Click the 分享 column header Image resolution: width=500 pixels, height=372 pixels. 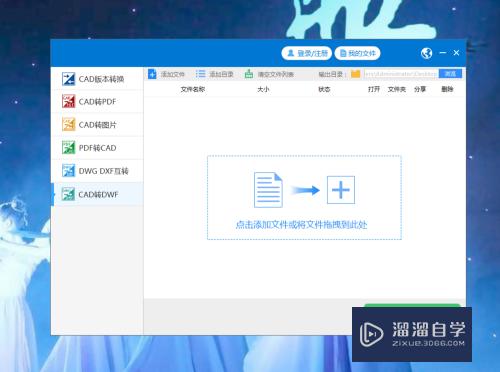point(420,89)
